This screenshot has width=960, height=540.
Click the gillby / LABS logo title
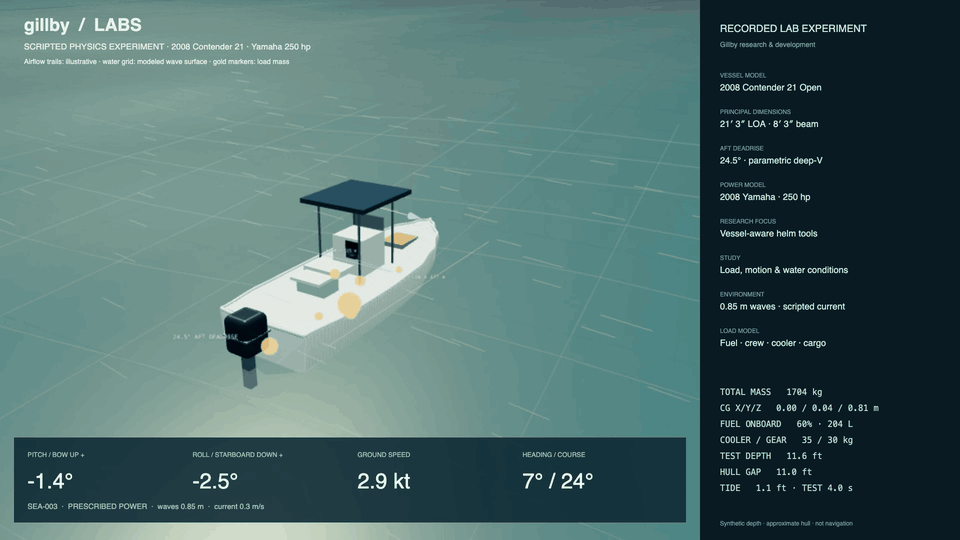(x=83, y=25)
